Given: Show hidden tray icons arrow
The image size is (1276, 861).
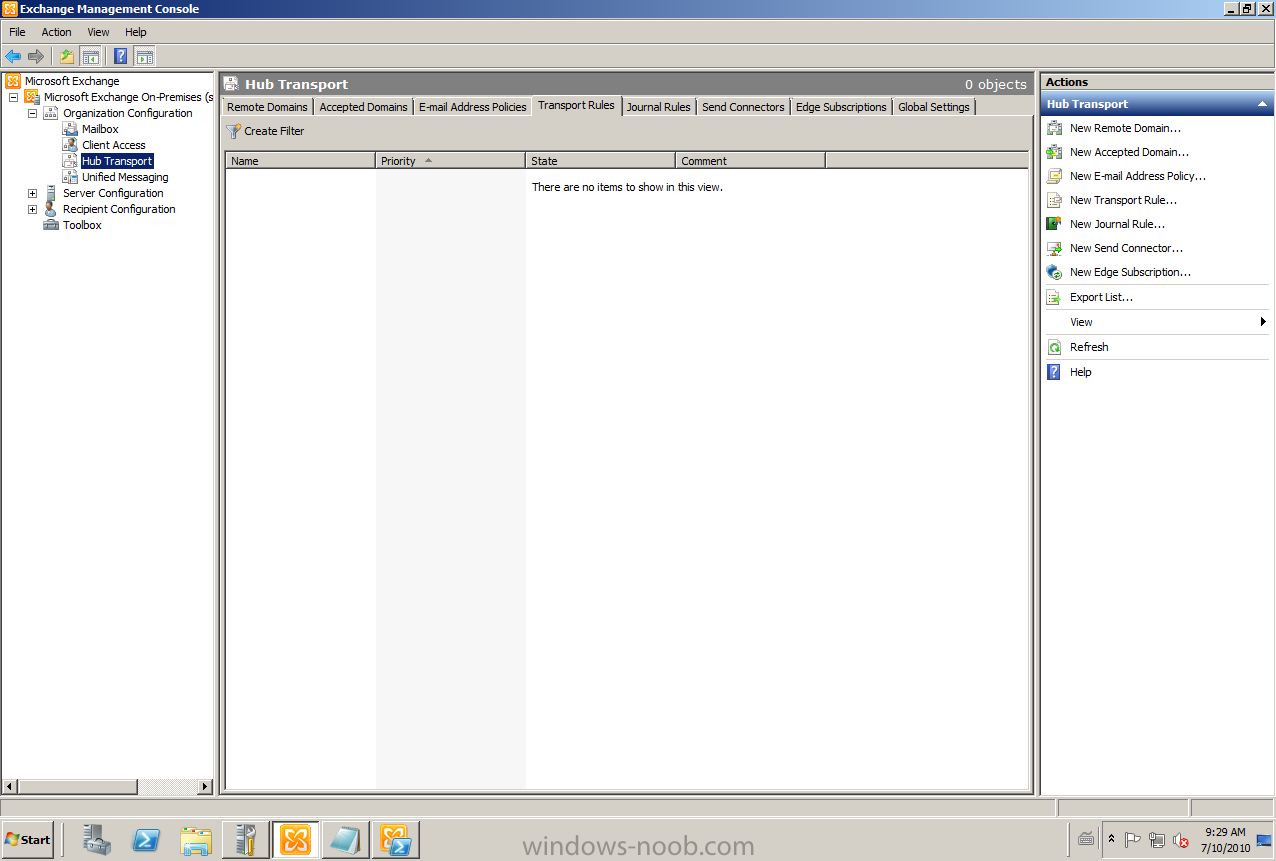Looking at the screenshot, I should (1110, 839).
